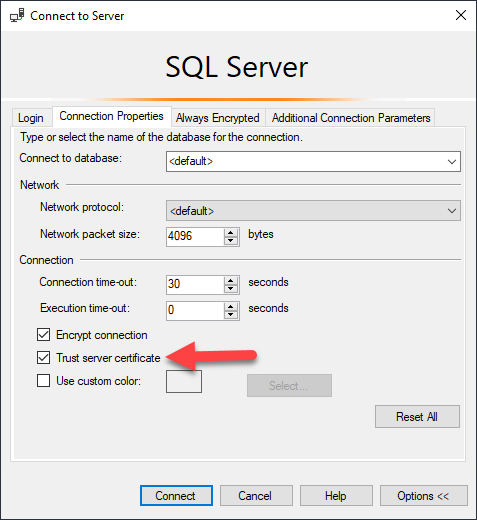Open the Additional Connection Parameters tab
The image size is (477, 520).
click(x=351, y=118)
